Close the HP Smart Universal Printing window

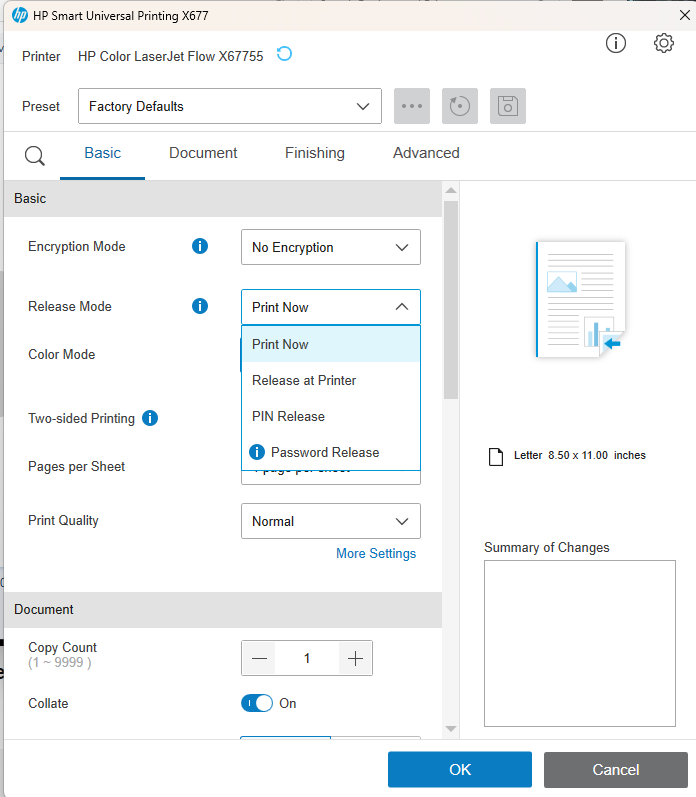pos(685,15)
